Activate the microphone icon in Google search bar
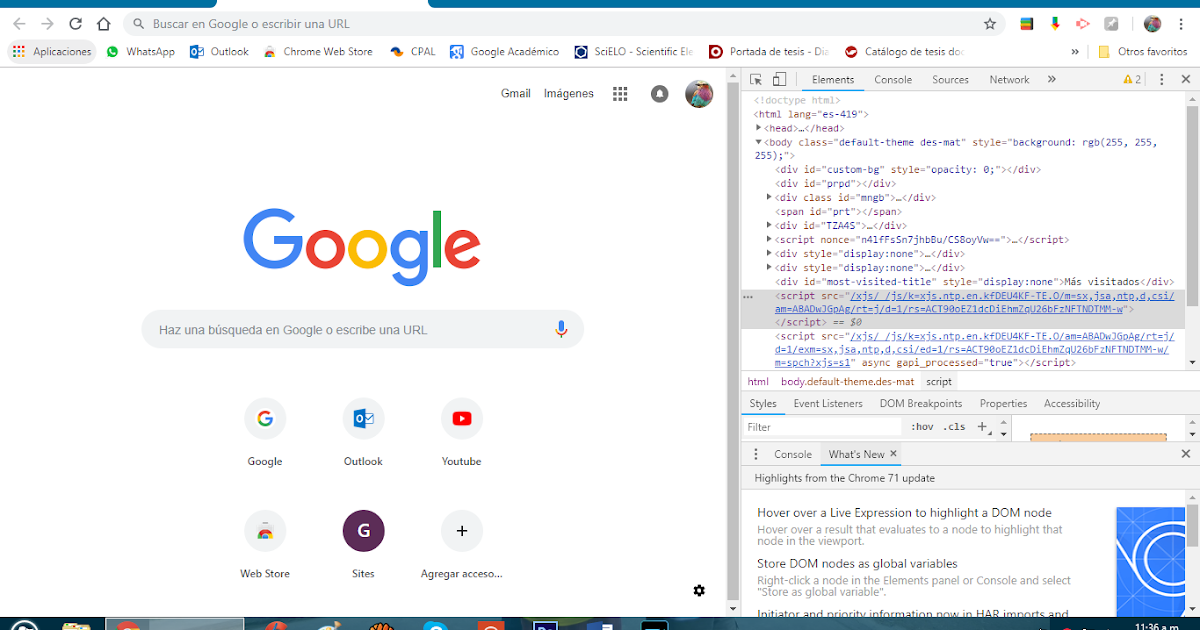 [560, 329]
